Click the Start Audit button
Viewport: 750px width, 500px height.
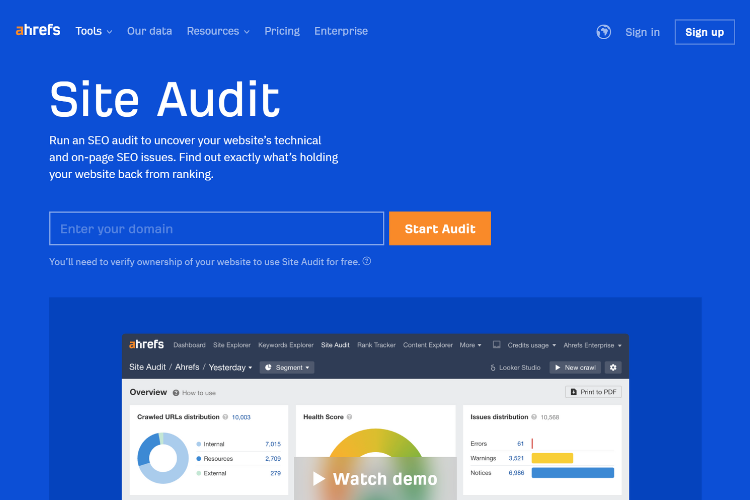(440, 228)
